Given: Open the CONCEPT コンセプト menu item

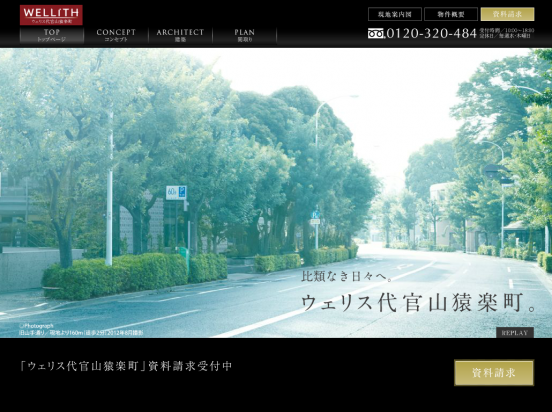Looking at the screenshot, I should 116,35.
